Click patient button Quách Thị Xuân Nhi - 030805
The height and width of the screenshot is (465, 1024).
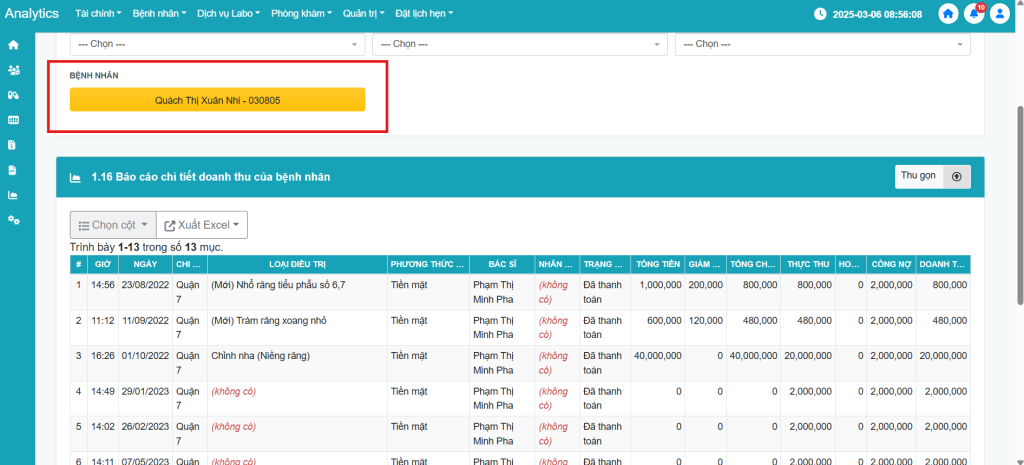[x=217, y=100]
